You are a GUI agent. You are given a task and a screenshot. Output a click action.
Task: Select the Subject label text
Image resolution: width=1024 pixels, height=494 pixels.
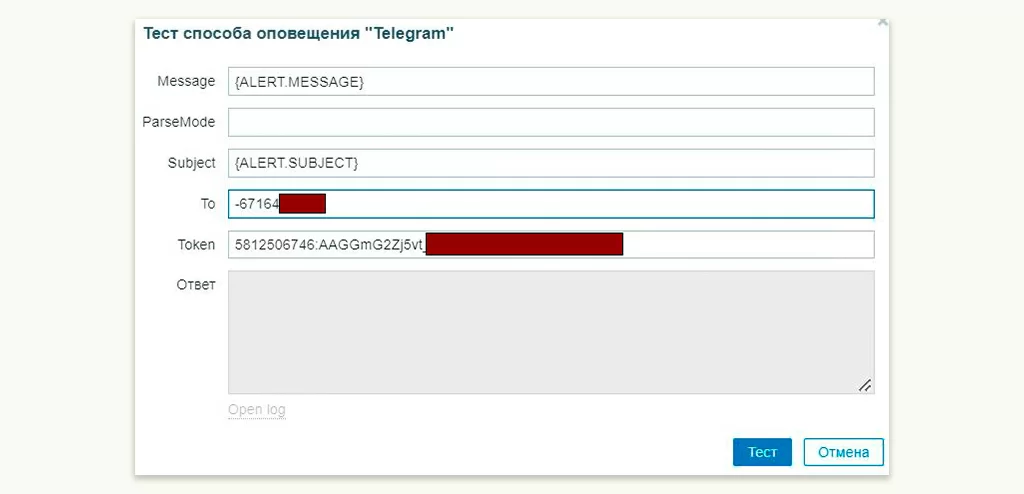click(x=191, y=163)
